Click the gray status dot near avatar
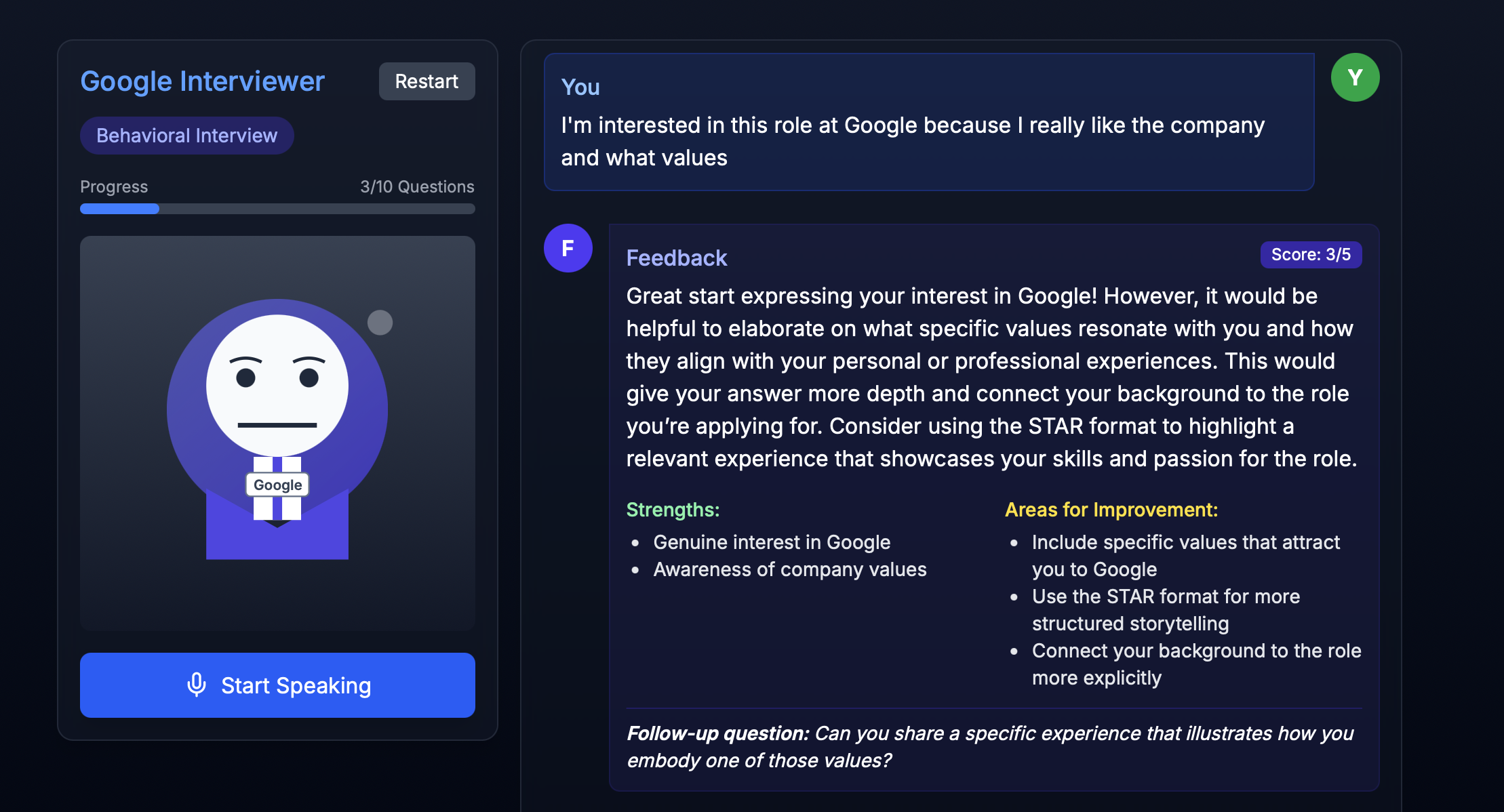The width and height of the screenshot is (1504, 812). coord(380,323)
